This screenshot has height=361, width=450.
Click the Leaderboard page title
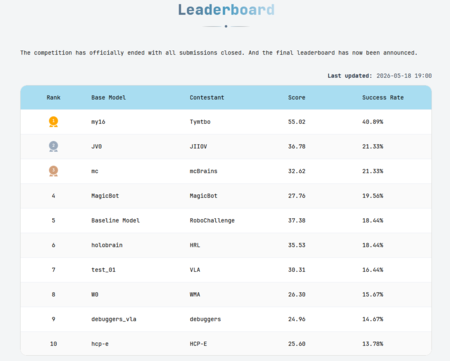tap(226, 10)
